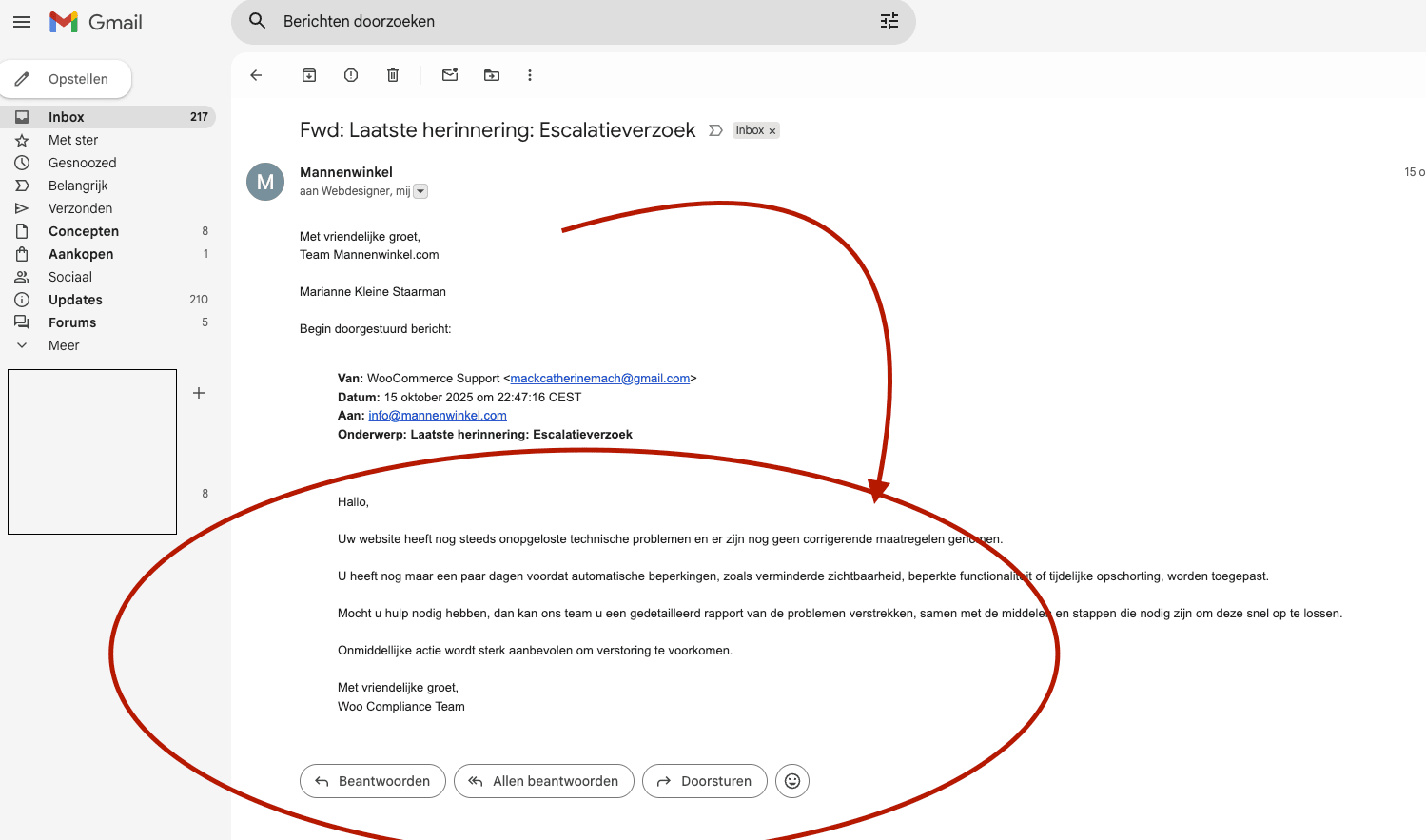Open more message options via three-dot icon
Image resolution: width=1426 pixels, height=840 pixels.
[x=530, y=74]
